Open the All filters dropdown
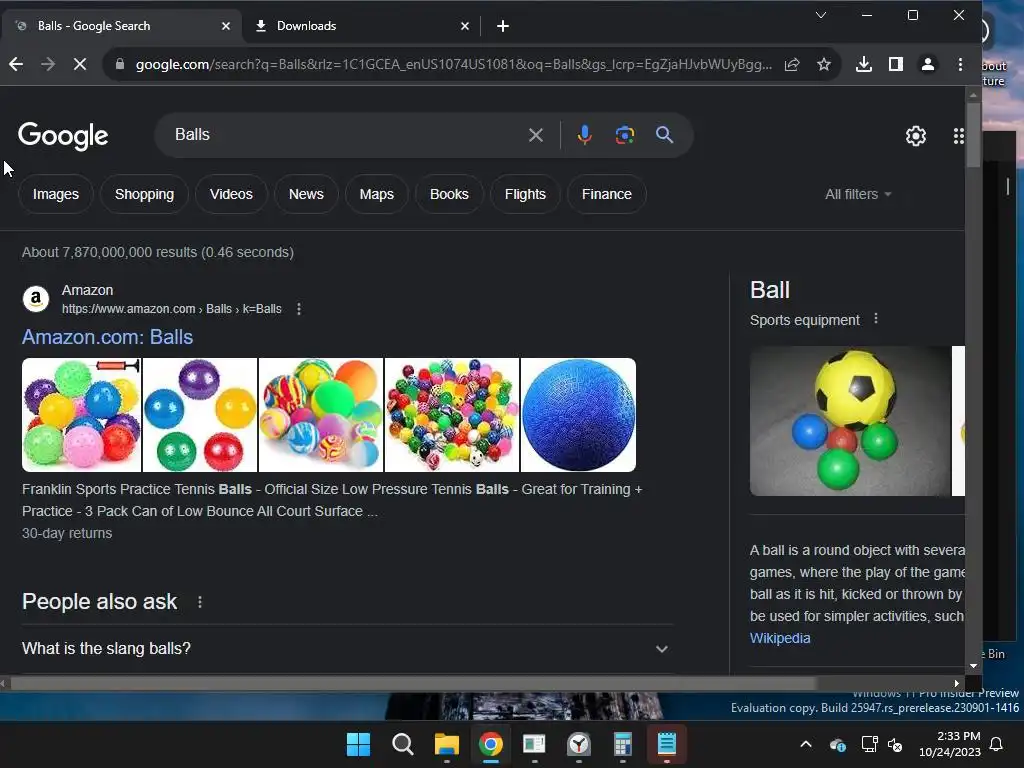Viewport: 1024px width, 768px height. (857, 194)
